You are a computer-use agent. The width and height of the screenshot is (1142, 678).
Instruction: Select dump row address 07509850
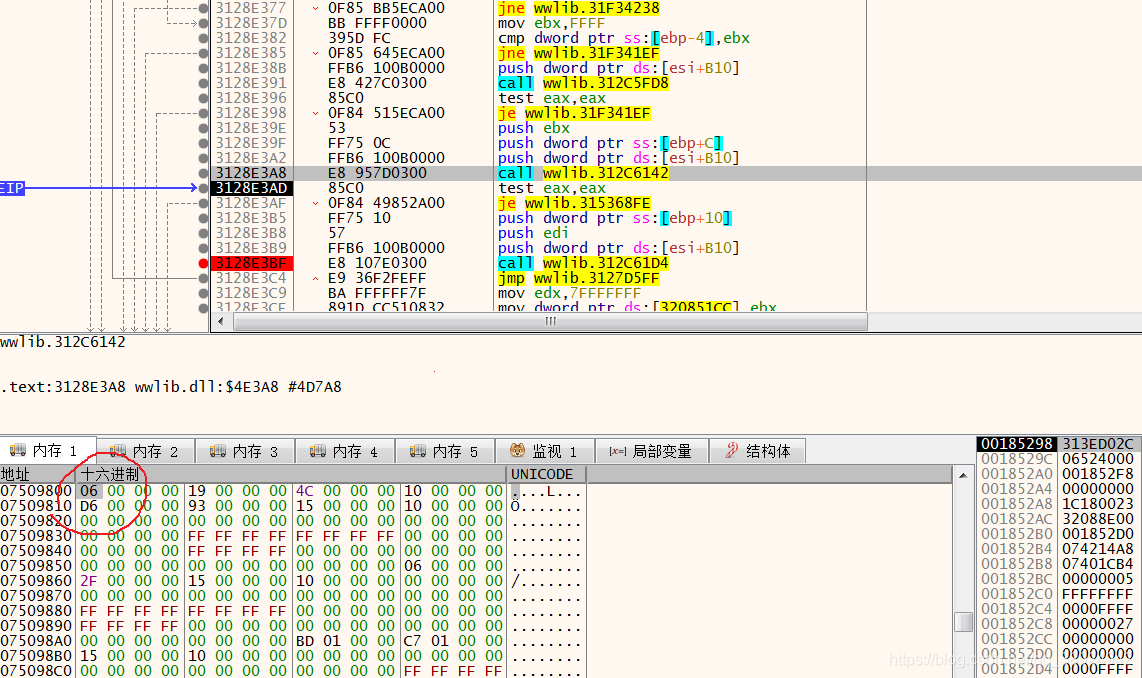point(36,566)
